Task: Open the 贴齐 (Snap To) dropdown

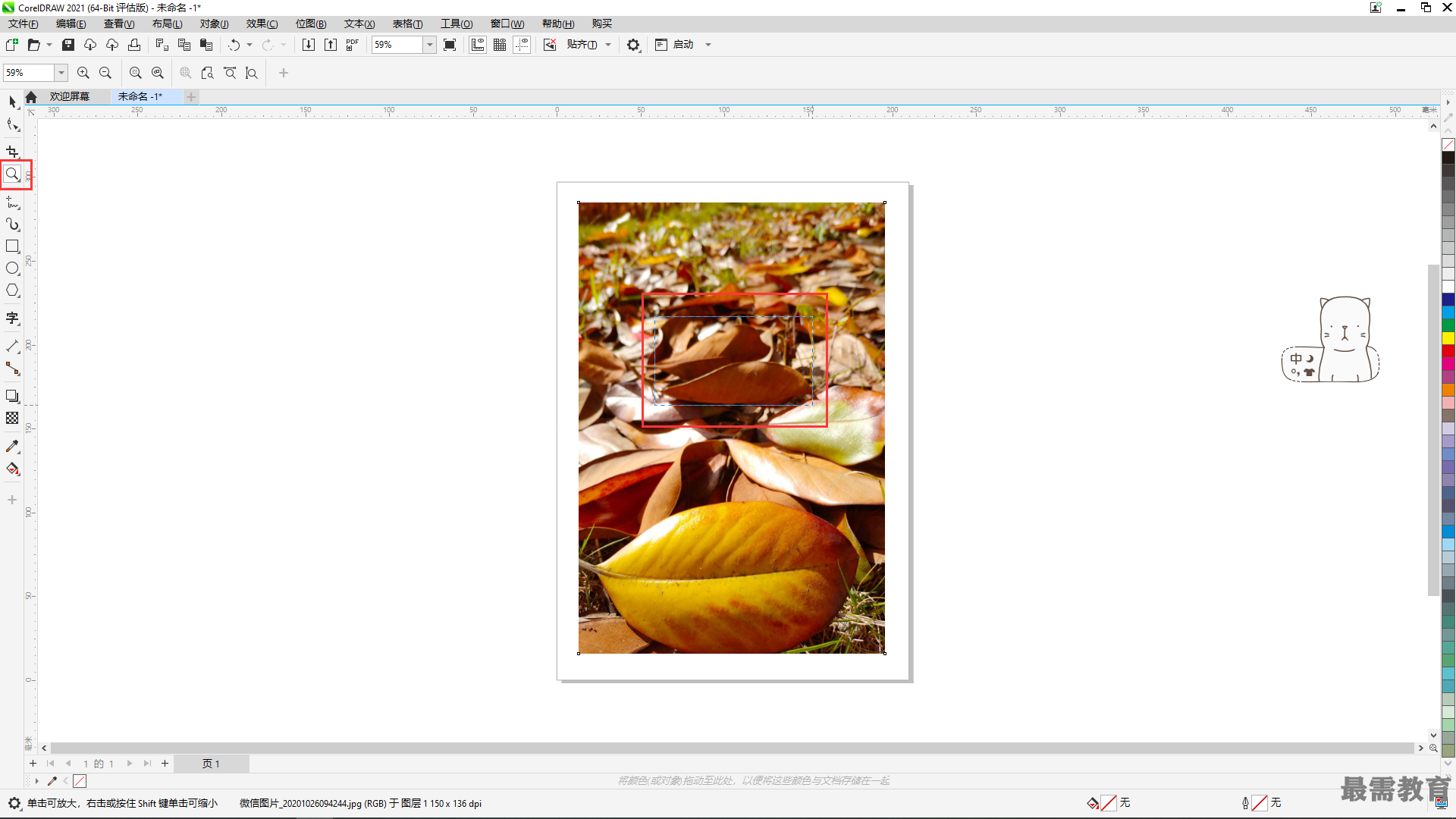Action: pos(608,45)
